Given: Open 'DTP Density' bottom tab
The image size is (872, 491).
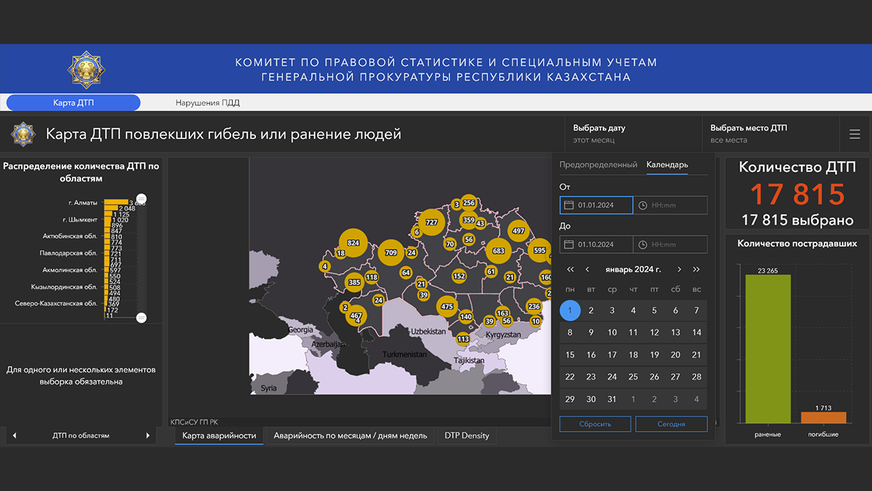Looking at the screenshot, I should tap(467, 435).
